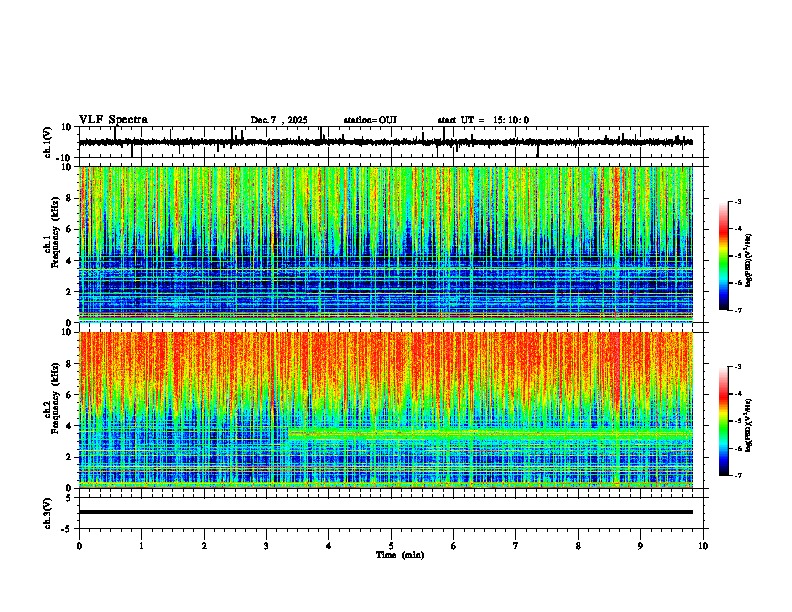Click the "start UT = 15:10:0" header text
This screenshot has width=792, height=612.
point(483,120)
